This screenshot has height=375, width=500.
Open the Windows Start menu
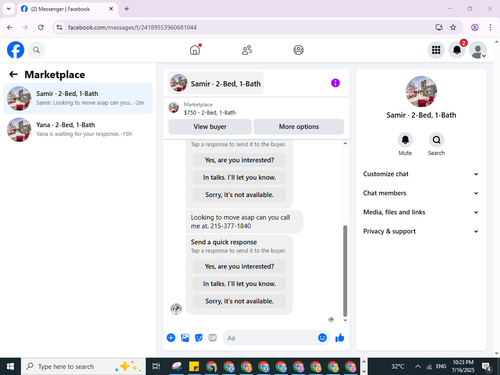[x=10, y=366]
